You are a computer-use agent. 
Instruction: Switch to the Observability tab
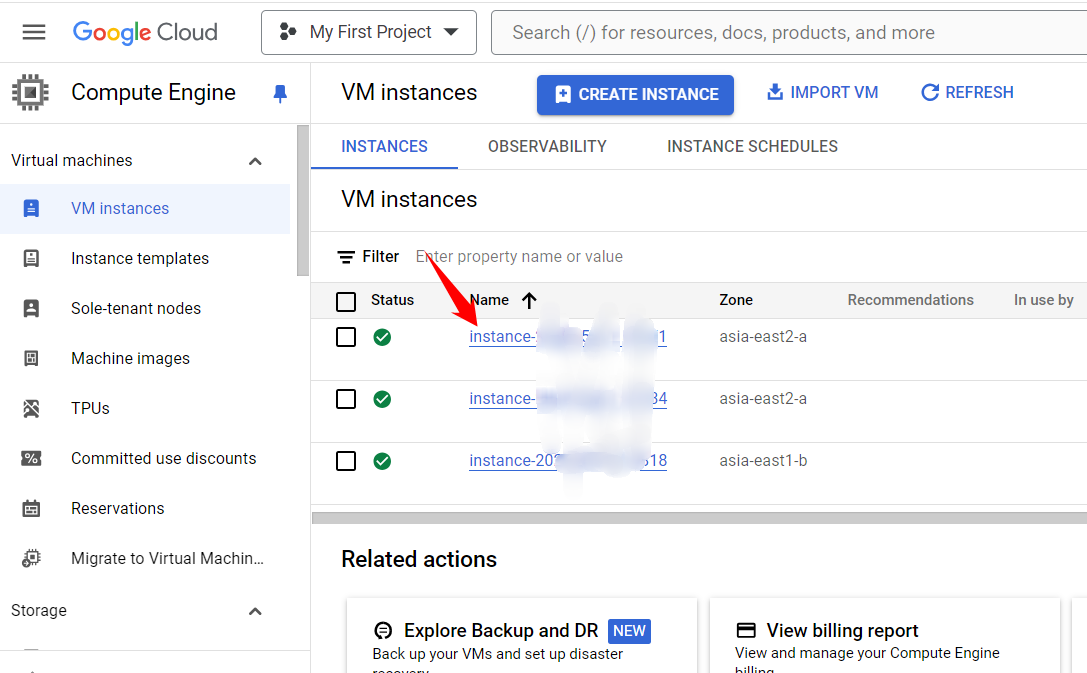(x=547, y=146)
